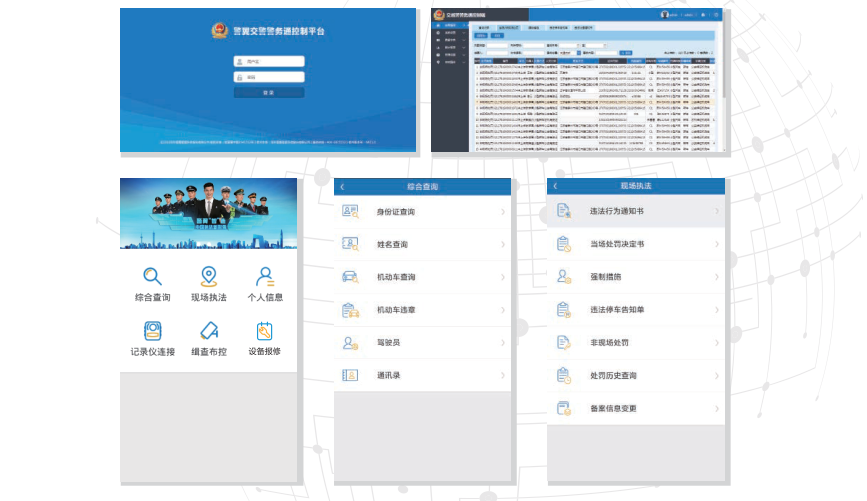
Task: Expand the 当场处罚决定书 row chevron
Action: (x=717, y=244)
